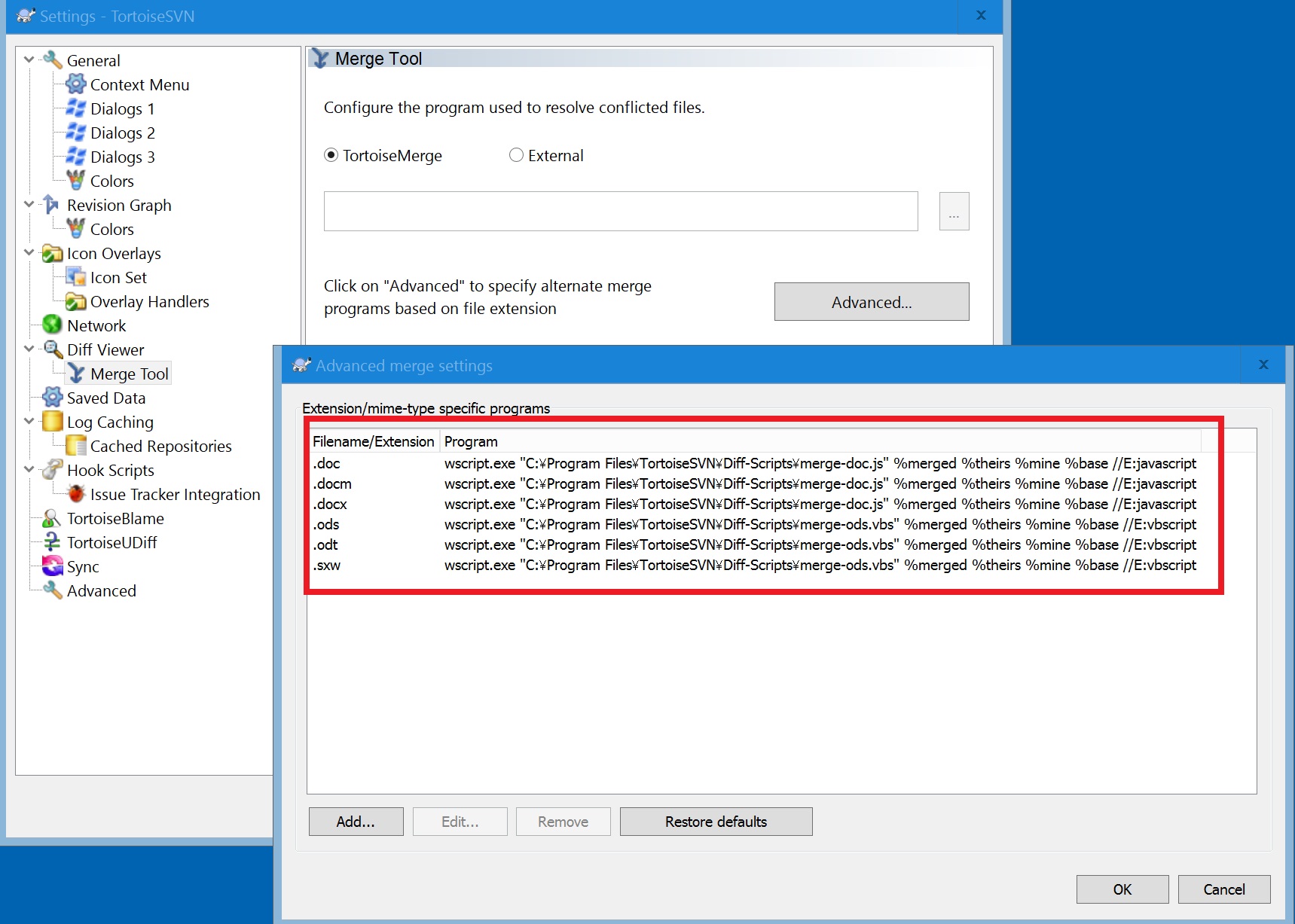This screenshot has width=1295, height=924.
Task: Click the Cached Repositories icon
Action: [x=76, y=446]
